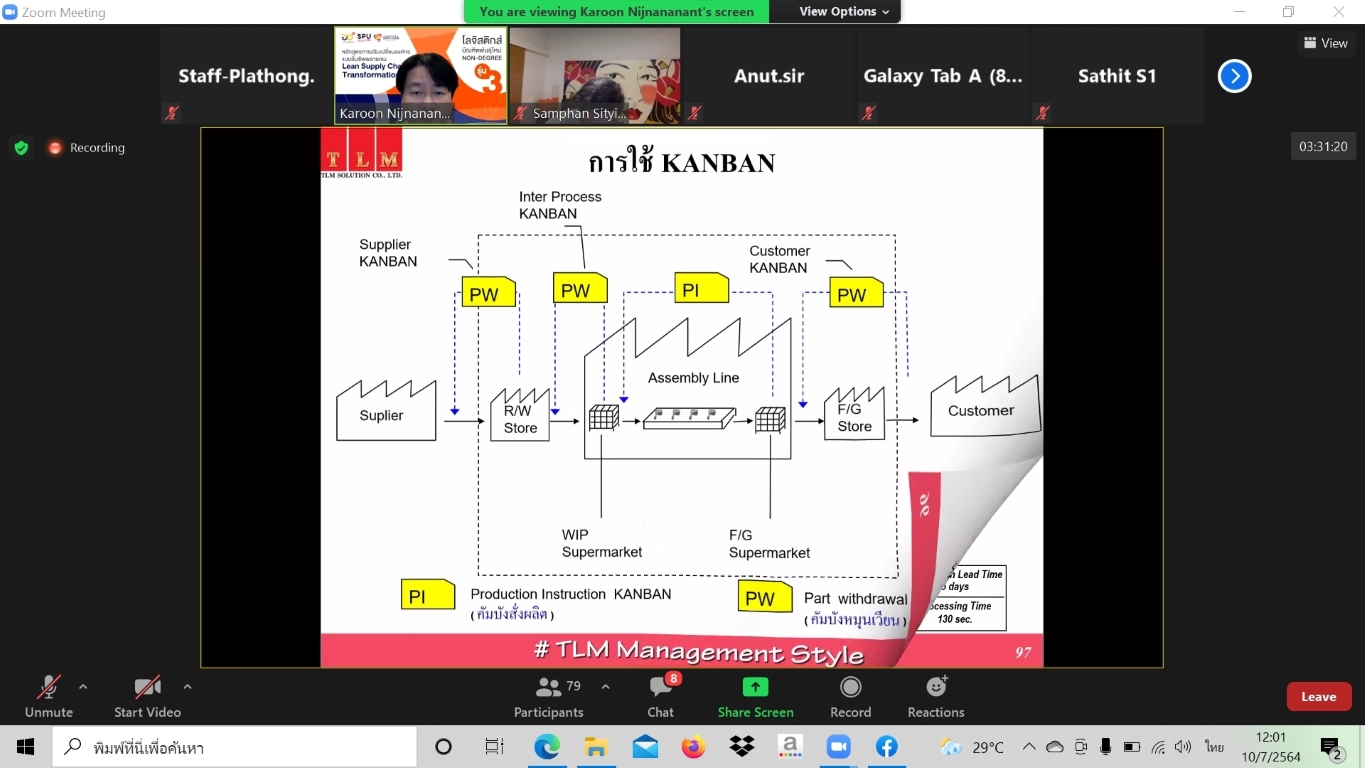Open weather widget showing 29°C
The height and width of the screenshot is (768, 1365).
point(972,747)
